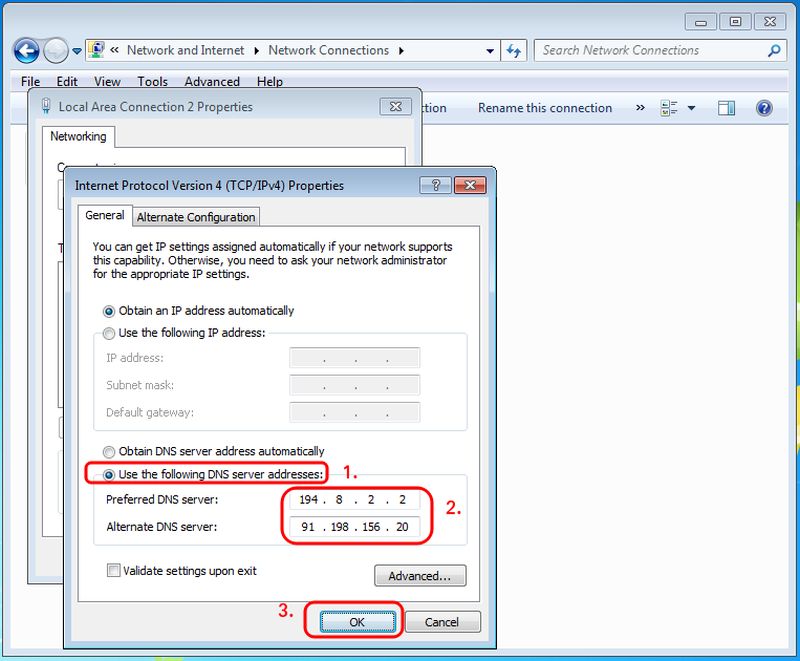Enable Validate settings upon exit checkbox
The height and width of the screenshot is (661, 800).
(x=114, y=571)
